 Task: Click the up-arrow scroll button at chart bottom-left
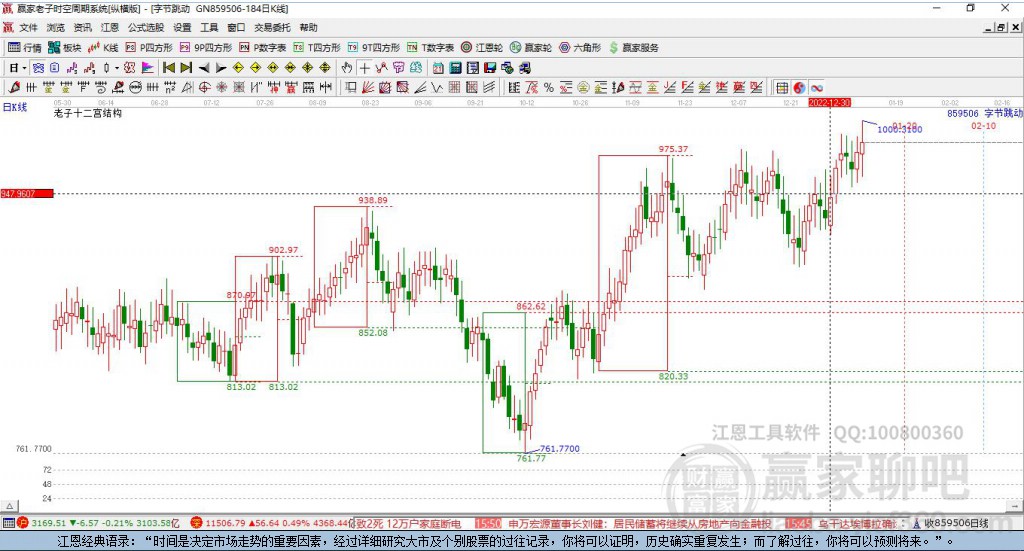click(9, 507)
